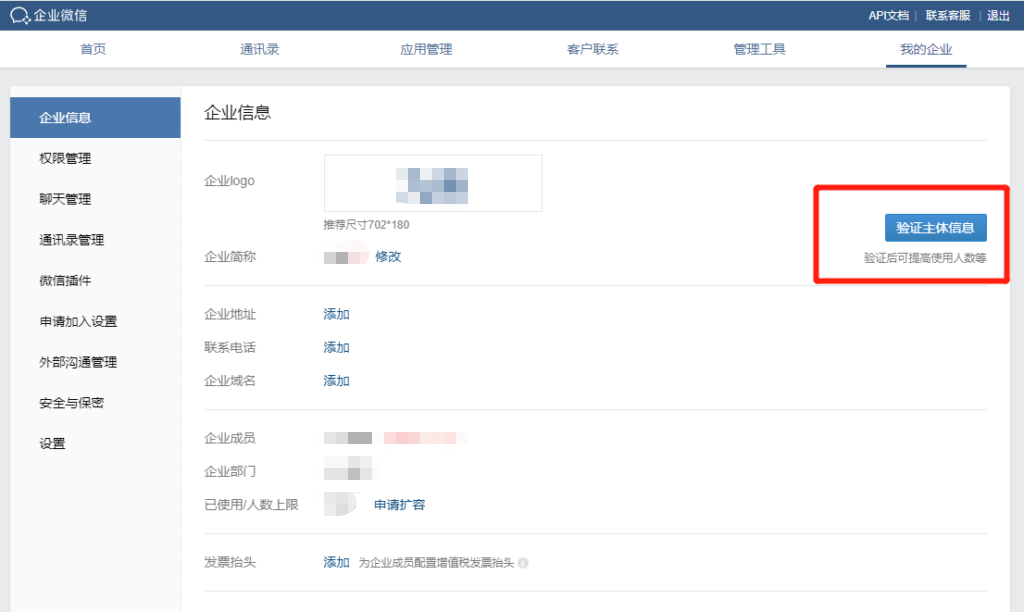Click 申请扩容 link

point(399,505)
